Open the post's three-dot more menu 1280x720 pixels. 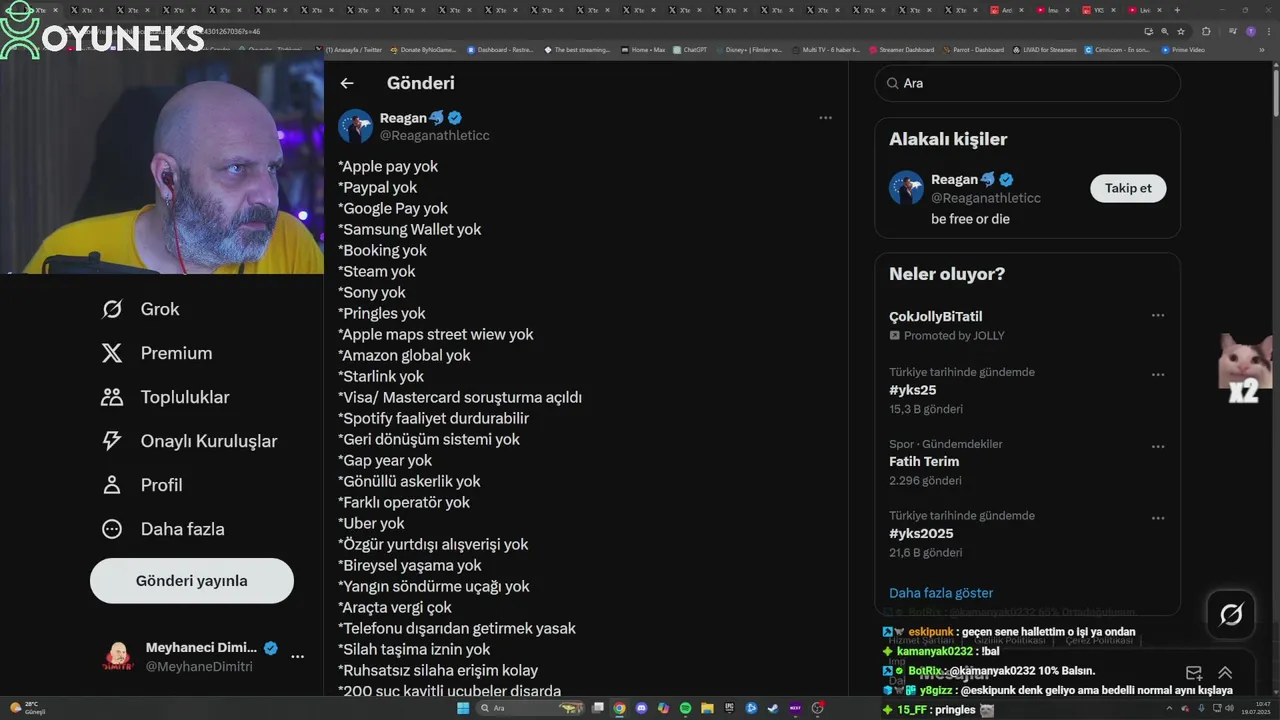pos(825,118)
